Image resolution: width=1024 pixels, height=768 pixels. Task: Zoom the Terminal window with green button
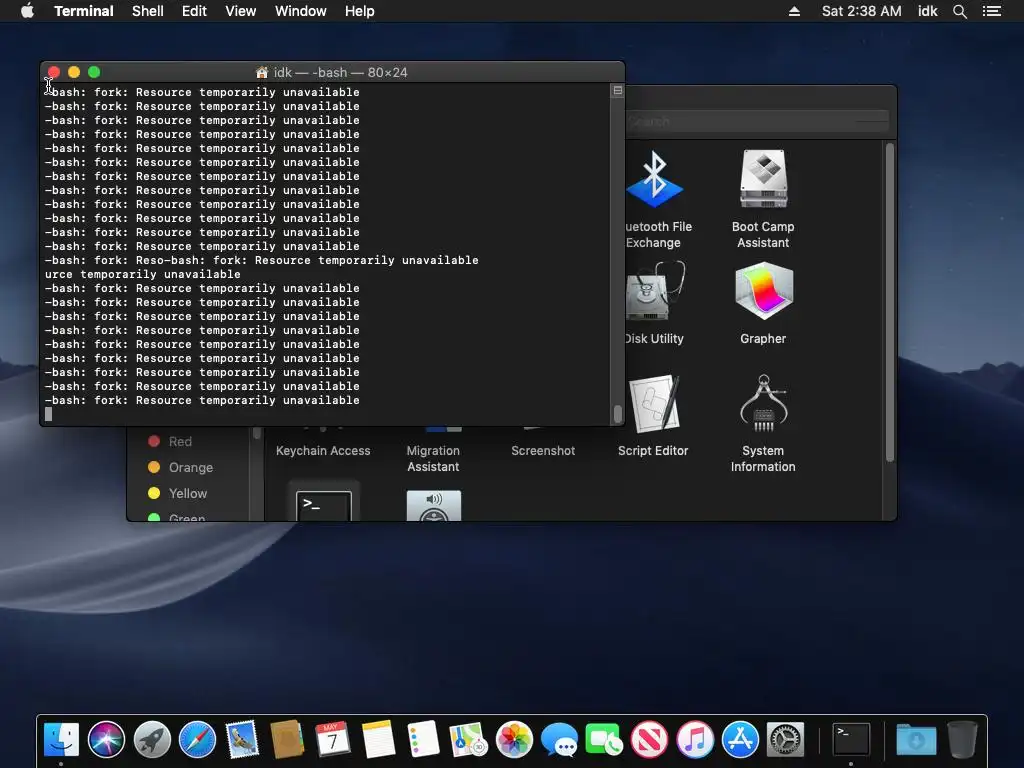(x=94, y=72)
